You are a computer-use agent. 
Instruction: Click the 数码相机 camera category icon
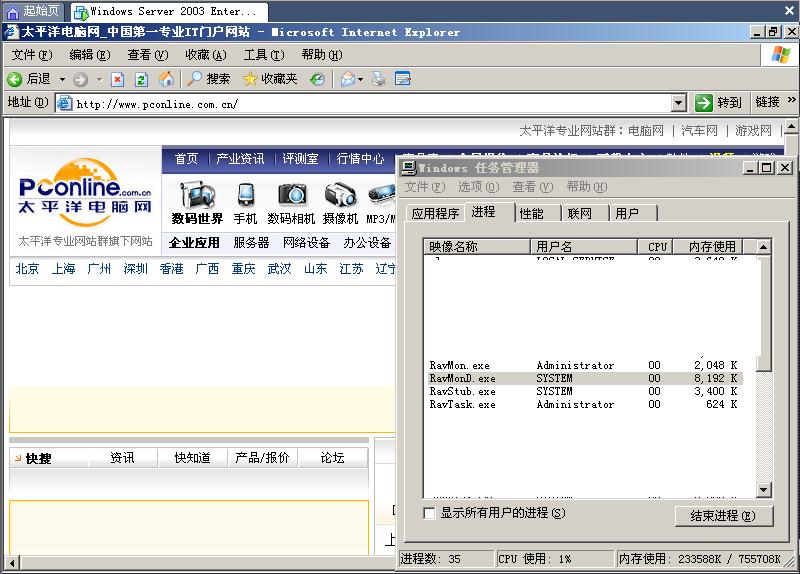(291, 194)
